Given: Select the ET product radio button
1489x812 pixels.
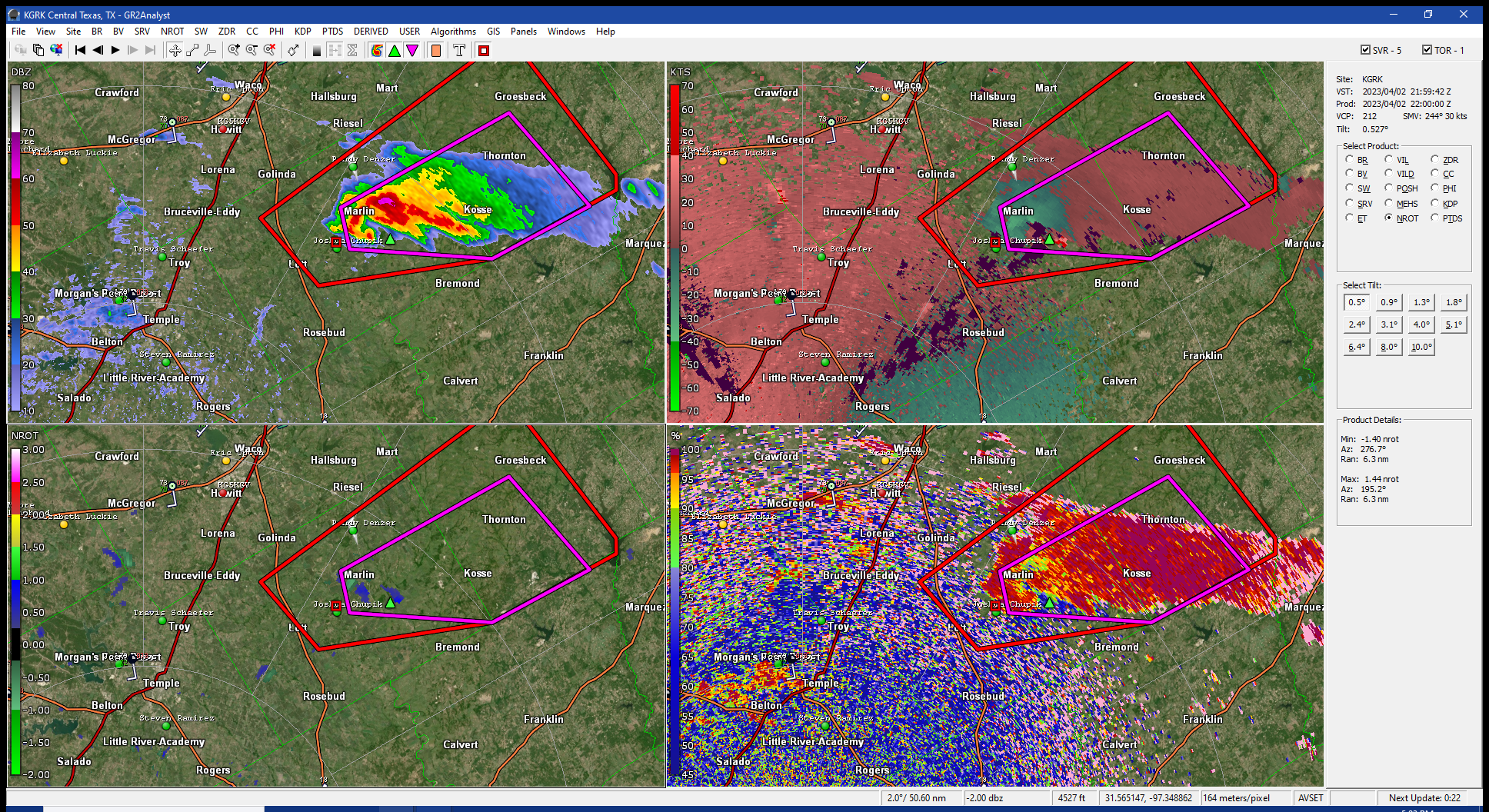Looking at the screenshot, I should (1349, 218).
